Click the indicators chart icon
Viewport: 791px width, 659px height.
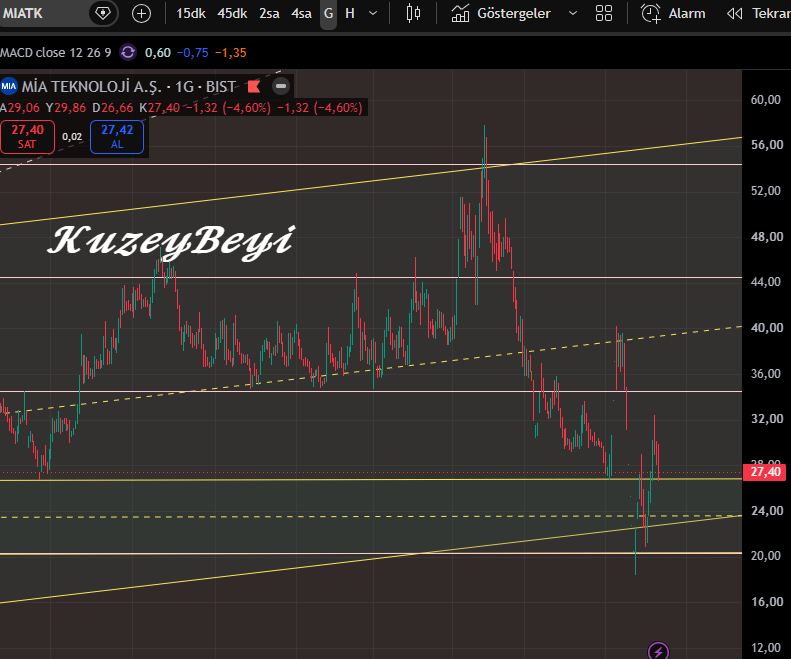(460, 14)
